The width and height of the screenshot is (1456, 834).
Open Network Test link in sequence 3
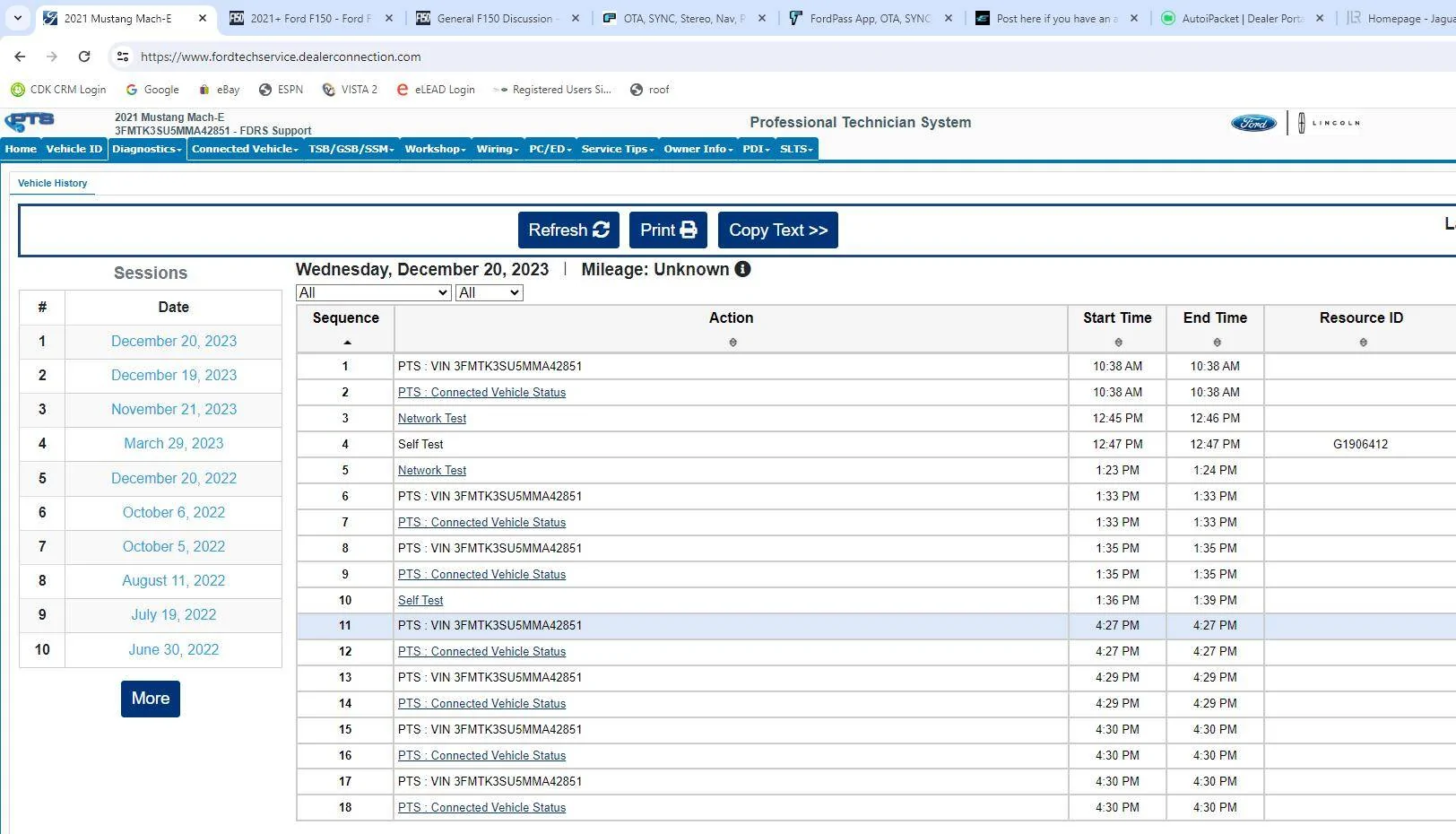tap(432, 418)
